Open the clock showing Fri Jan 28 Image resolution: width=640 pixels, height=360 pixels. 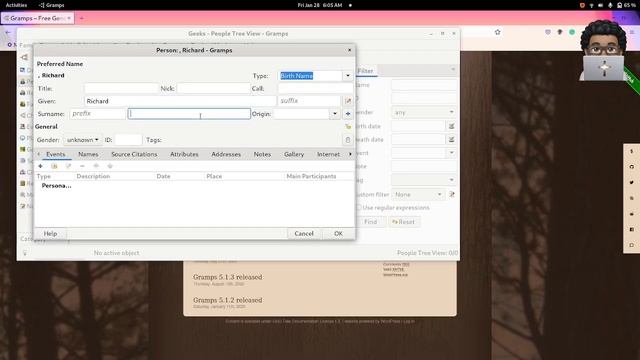pos(320,5)
